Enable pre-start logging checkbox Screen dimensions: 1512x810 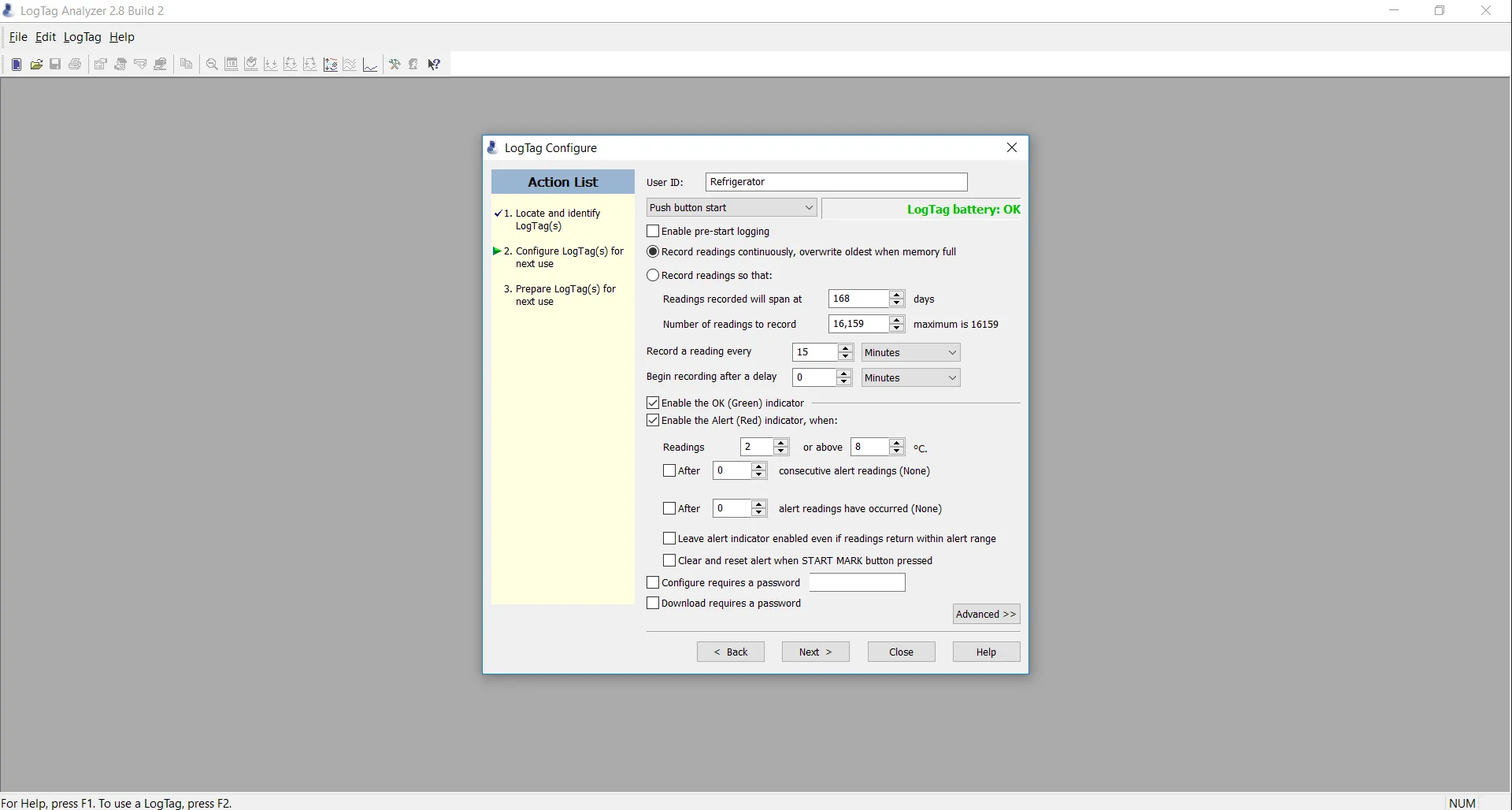(x=653, y=231)
